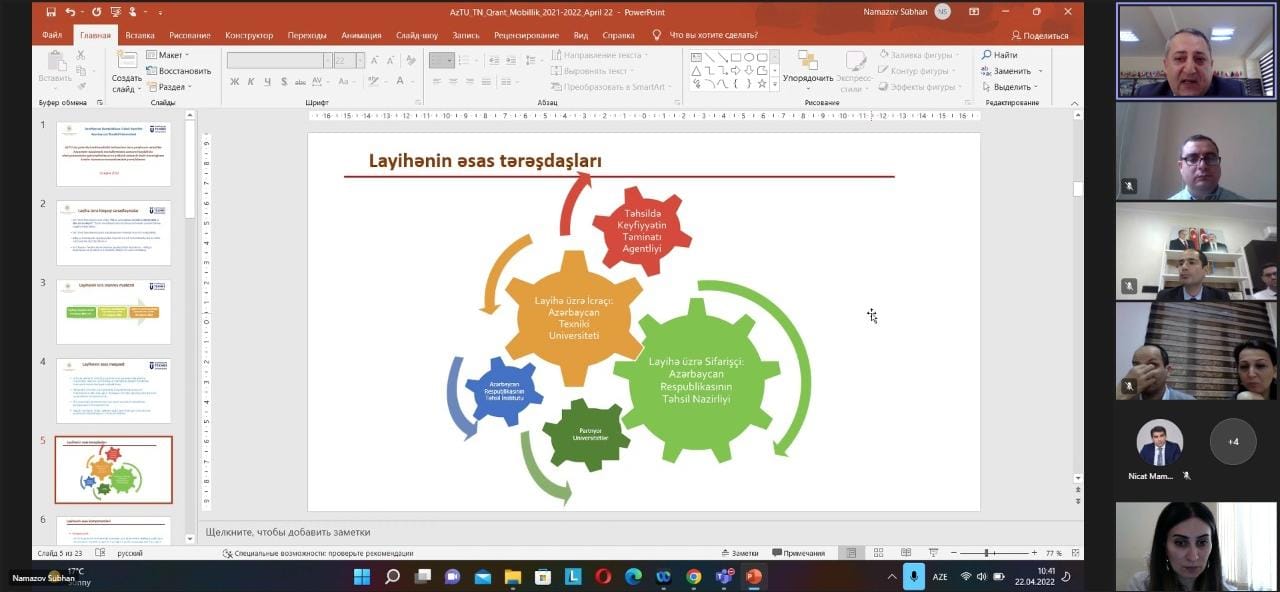Click the Поделиться share button
Image resolution: width=1280 pixels, height=592 pixels.
click(x=1039, y=35)
